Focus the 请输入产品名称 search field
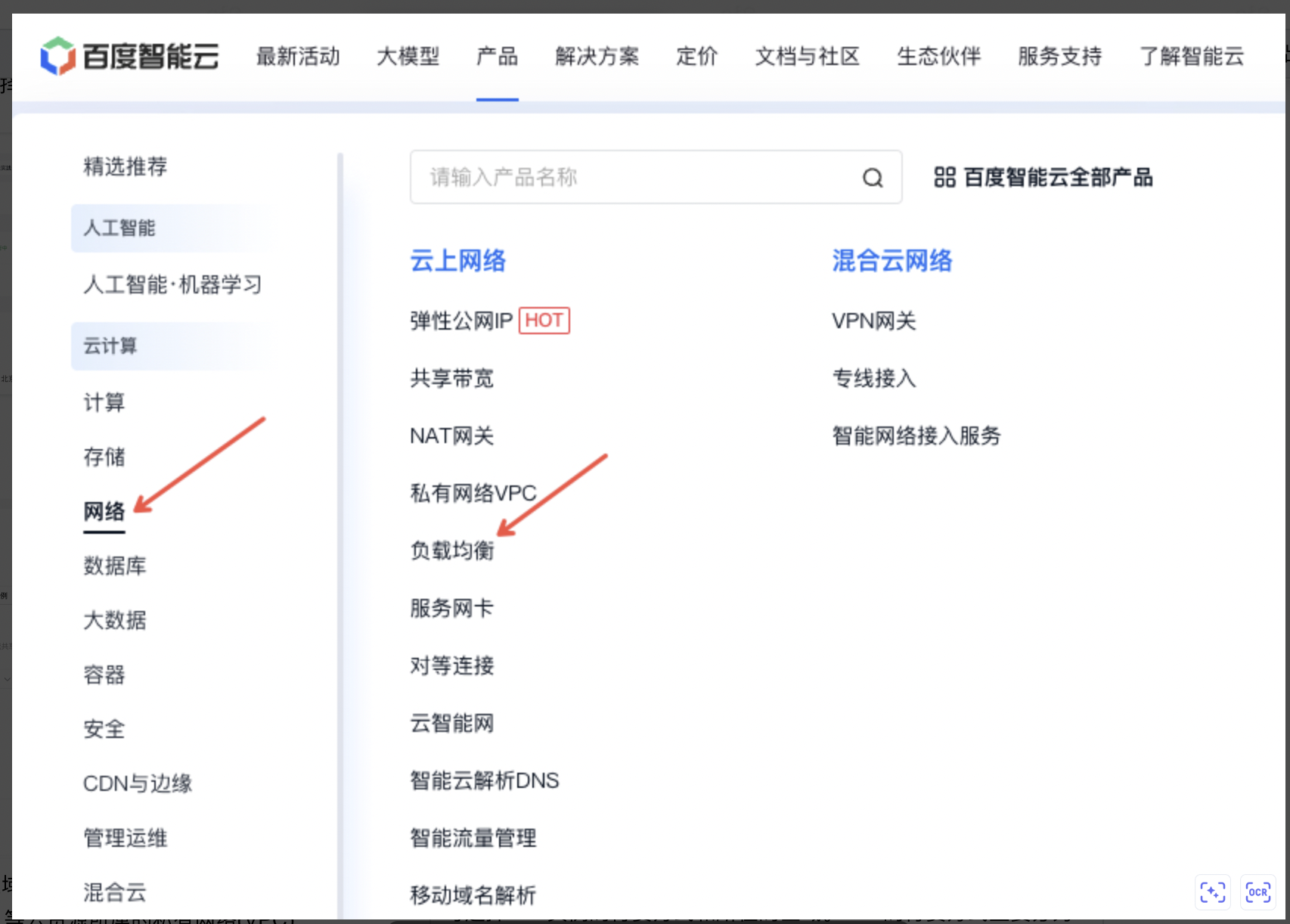Screen dimensions: 1290x924 click(656, 178)
